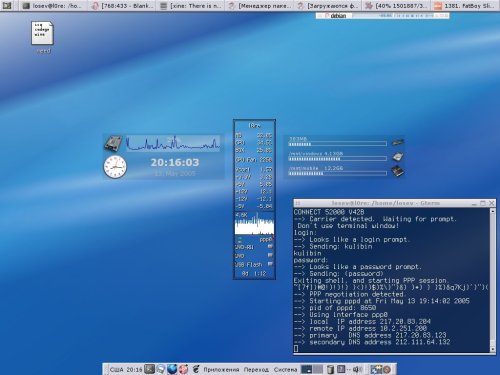Click the 20:16 clock in the bottom panel
500x375 pixels.
click(134, 369)
